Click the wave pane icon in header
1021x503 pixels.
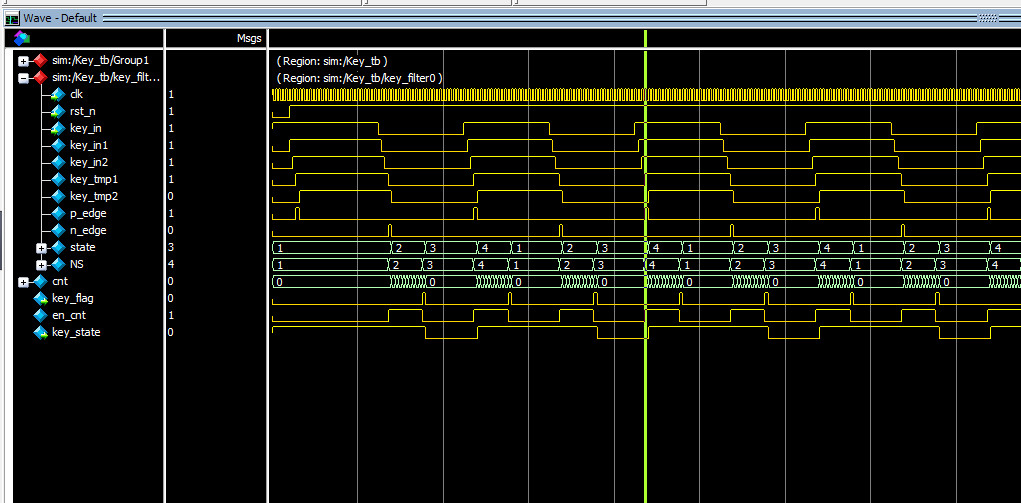[21, 38]
